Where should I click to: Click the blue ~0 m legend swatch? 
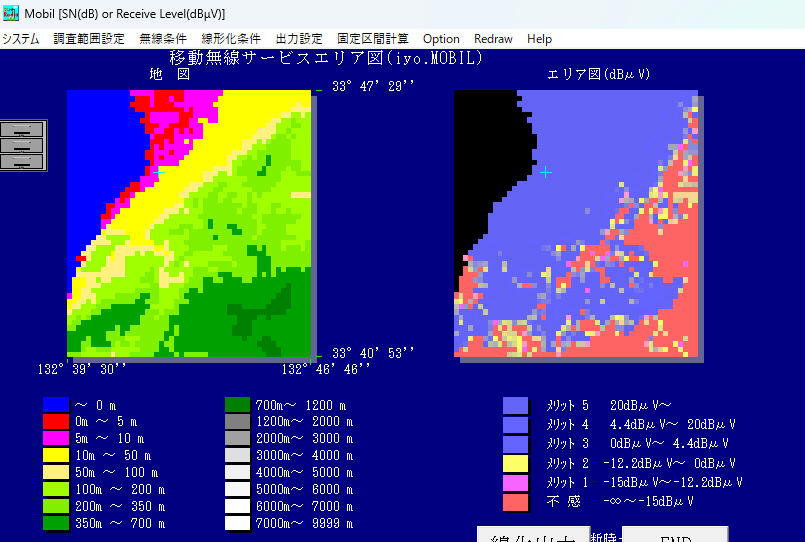(55, 405)
